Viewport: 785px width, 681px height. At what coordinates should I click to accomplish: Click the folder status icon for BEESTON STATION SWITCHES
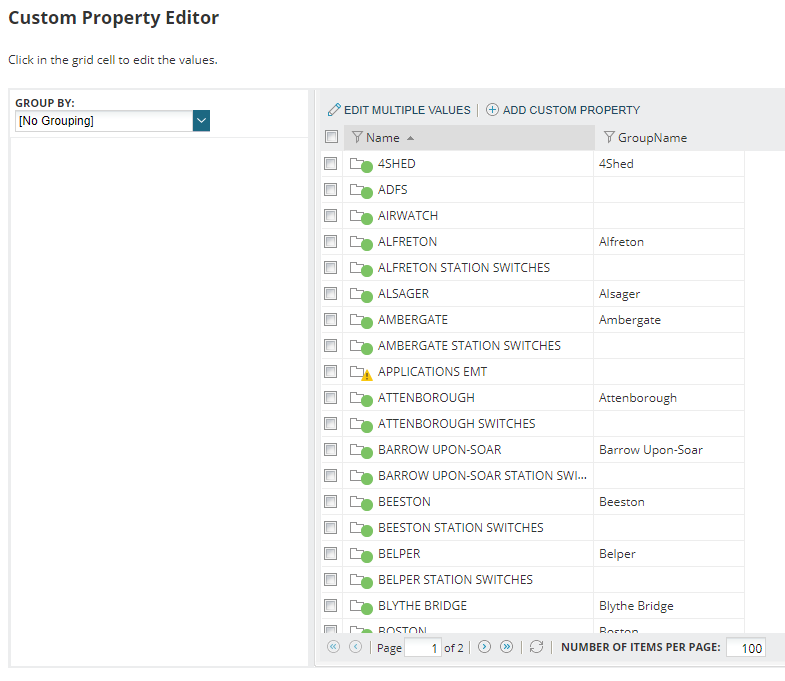pos(361,529)
